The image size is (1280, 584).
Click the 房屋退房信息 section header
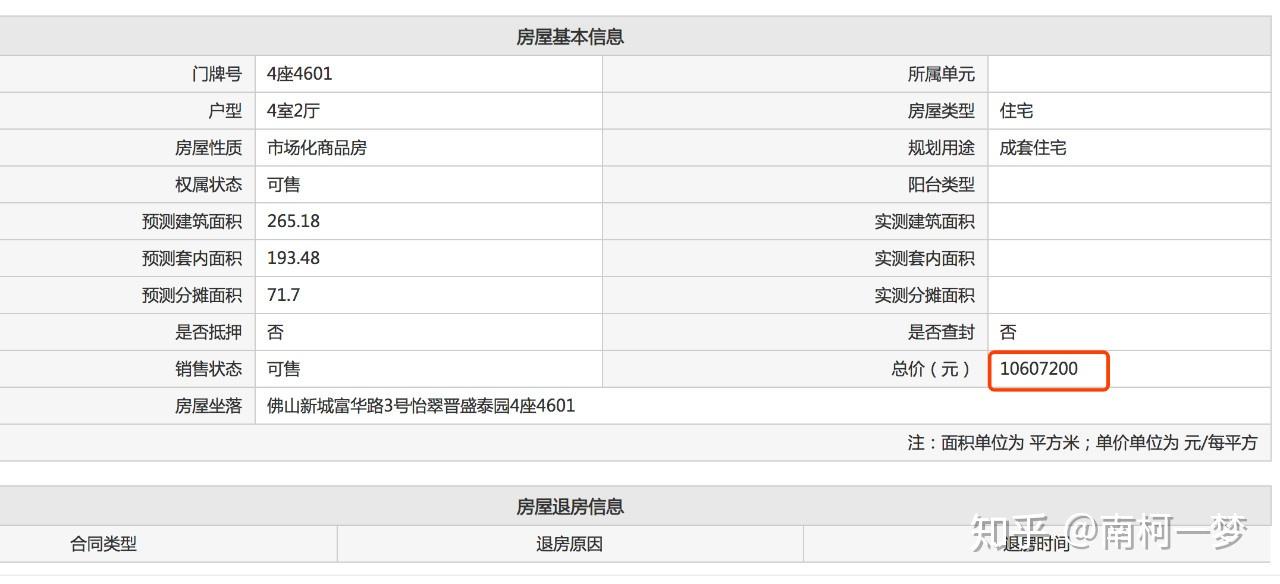click(569, 507)
